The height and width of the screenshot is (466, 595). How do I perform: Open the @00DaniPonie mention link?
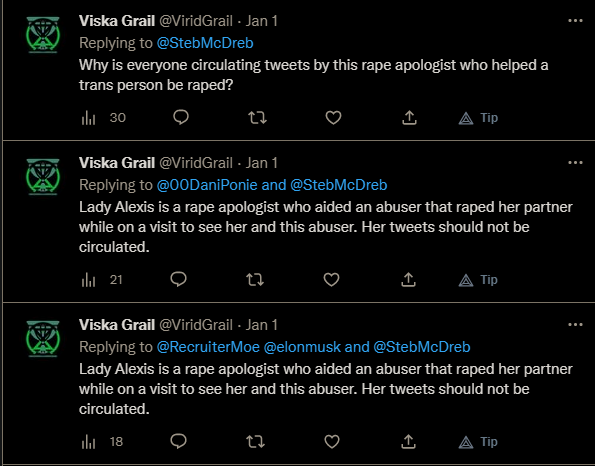[x=207, y=185]
